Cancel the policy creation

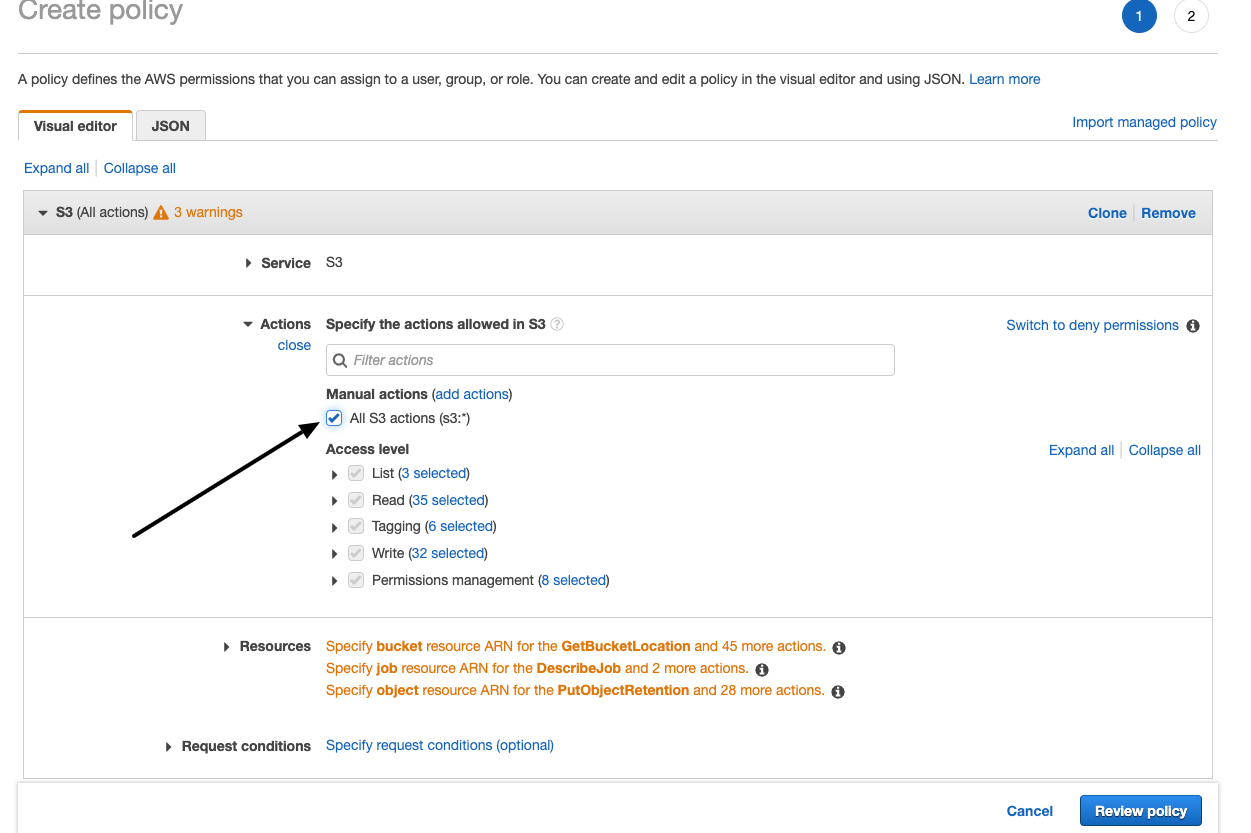click(1030, 811)
